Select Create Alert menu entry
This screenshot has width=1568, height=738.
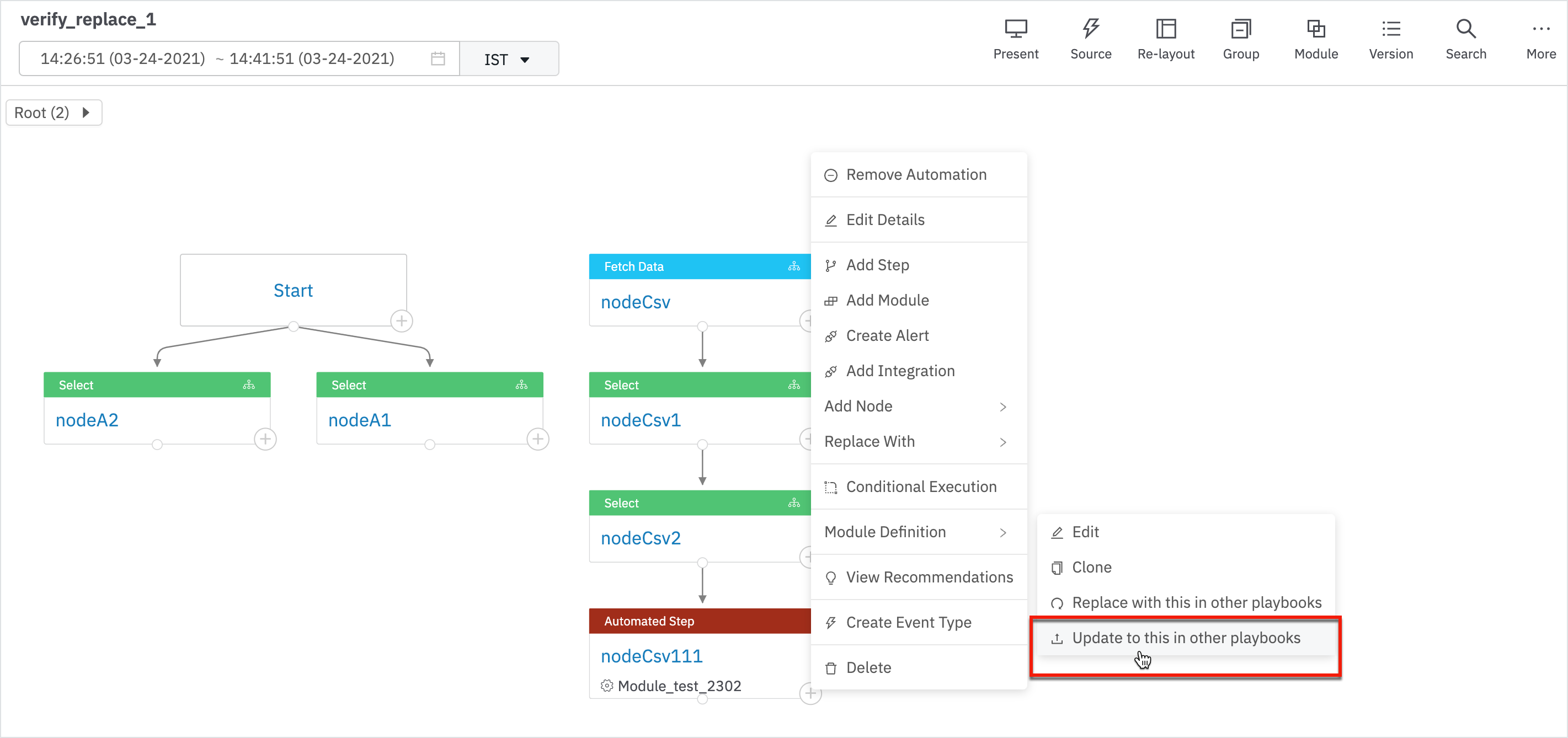tap(919, 335)
